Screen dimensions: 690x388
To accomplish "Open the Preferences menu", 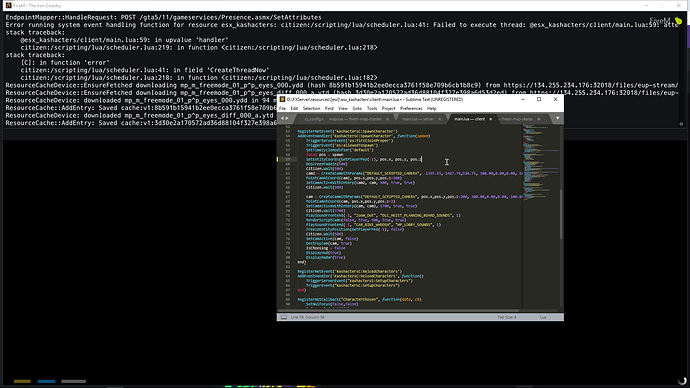I will pyautogui.click(x=411, y=109).
